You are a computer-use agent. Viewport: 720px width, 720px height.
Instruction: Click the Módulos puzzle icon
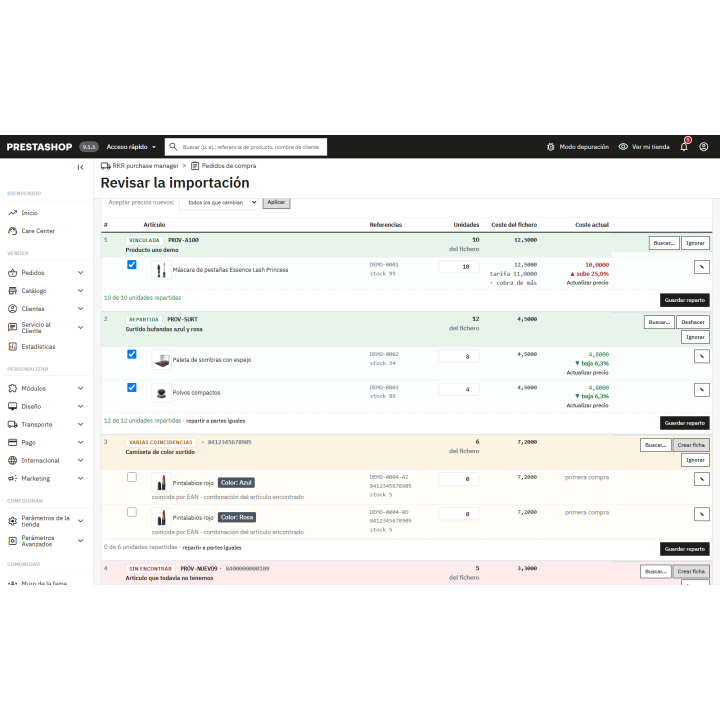(x=12, y=388)
